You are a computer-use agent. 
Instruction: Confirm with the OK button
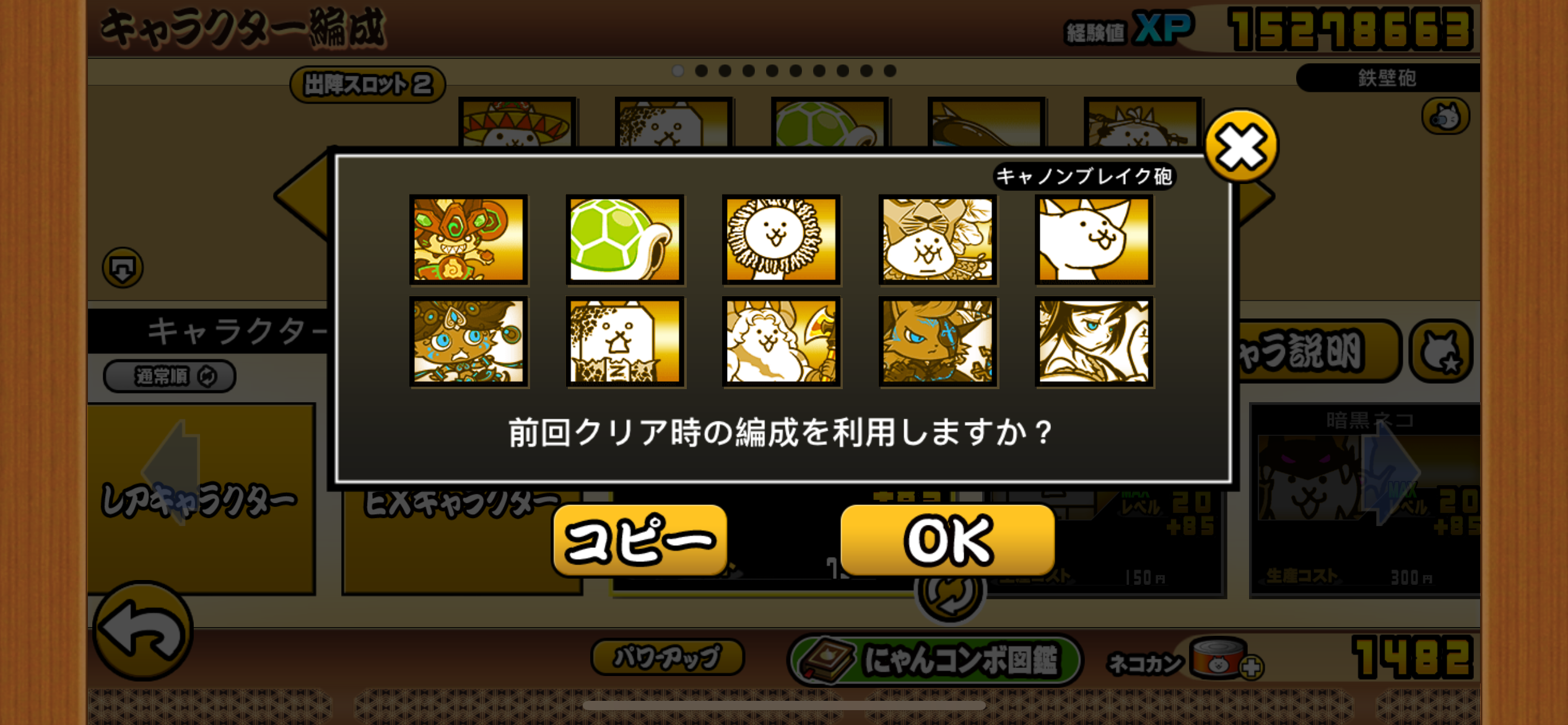pyautogui.click(x=947, y=540)
